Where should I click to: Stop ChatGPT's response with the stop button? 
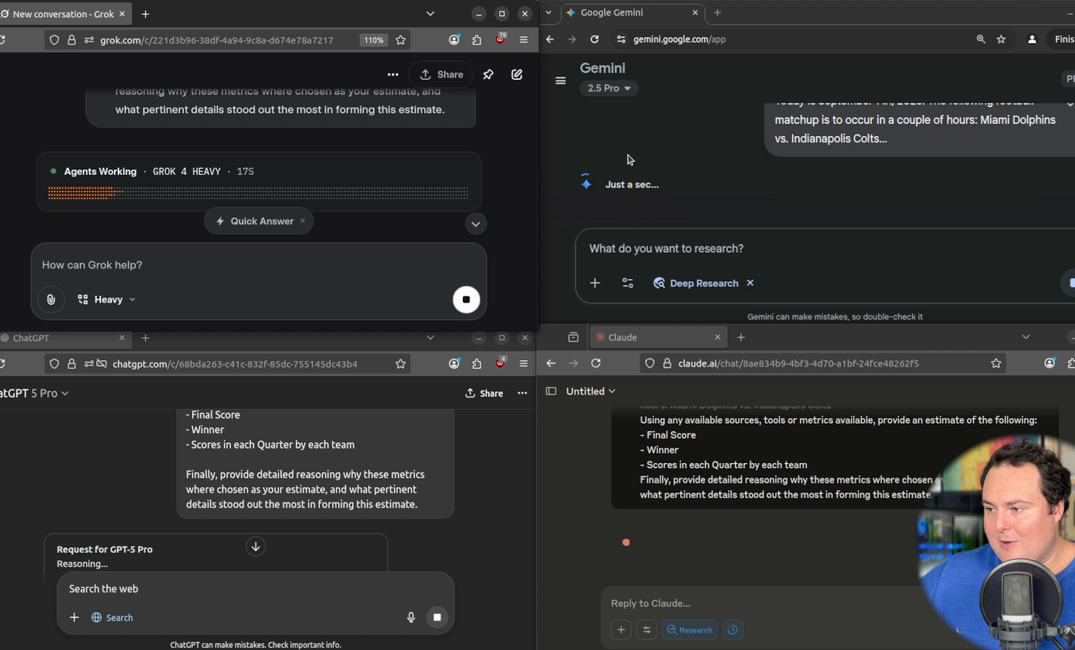437,618
